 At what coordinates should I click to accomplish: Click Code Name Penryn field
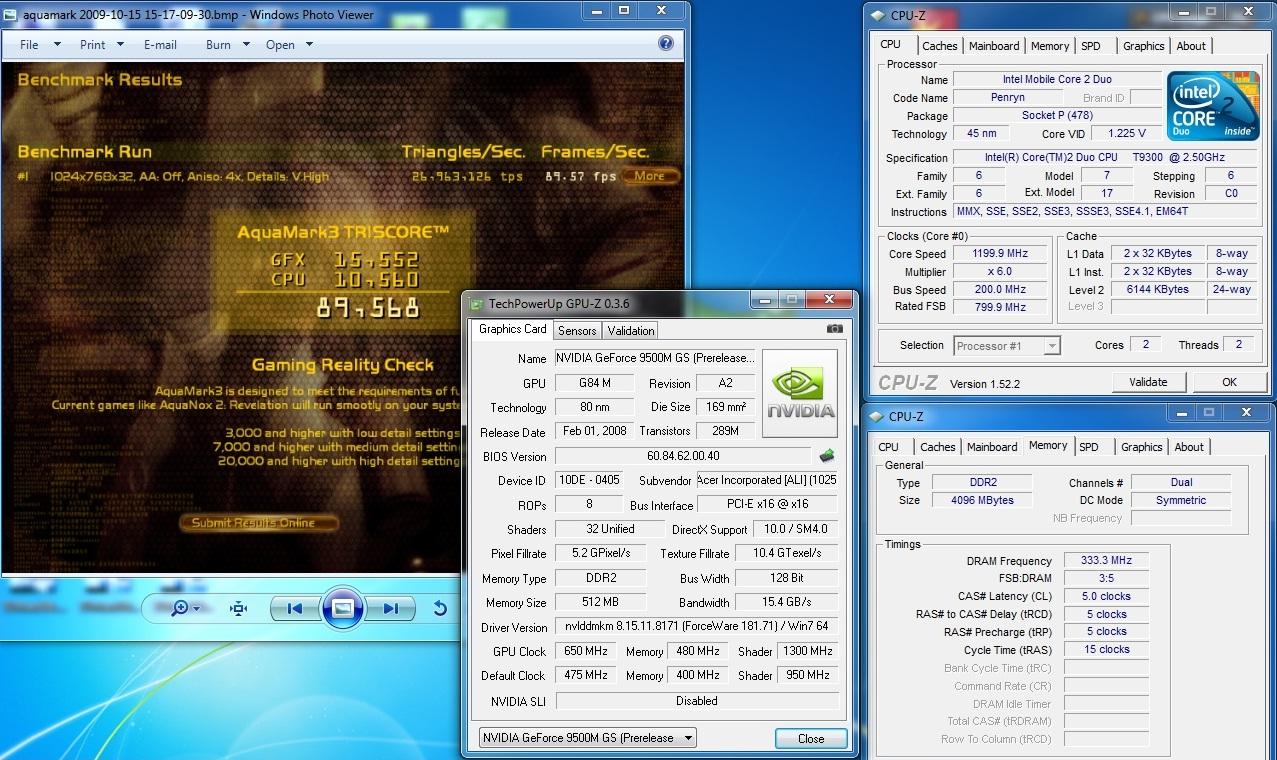click(1007, 98)
